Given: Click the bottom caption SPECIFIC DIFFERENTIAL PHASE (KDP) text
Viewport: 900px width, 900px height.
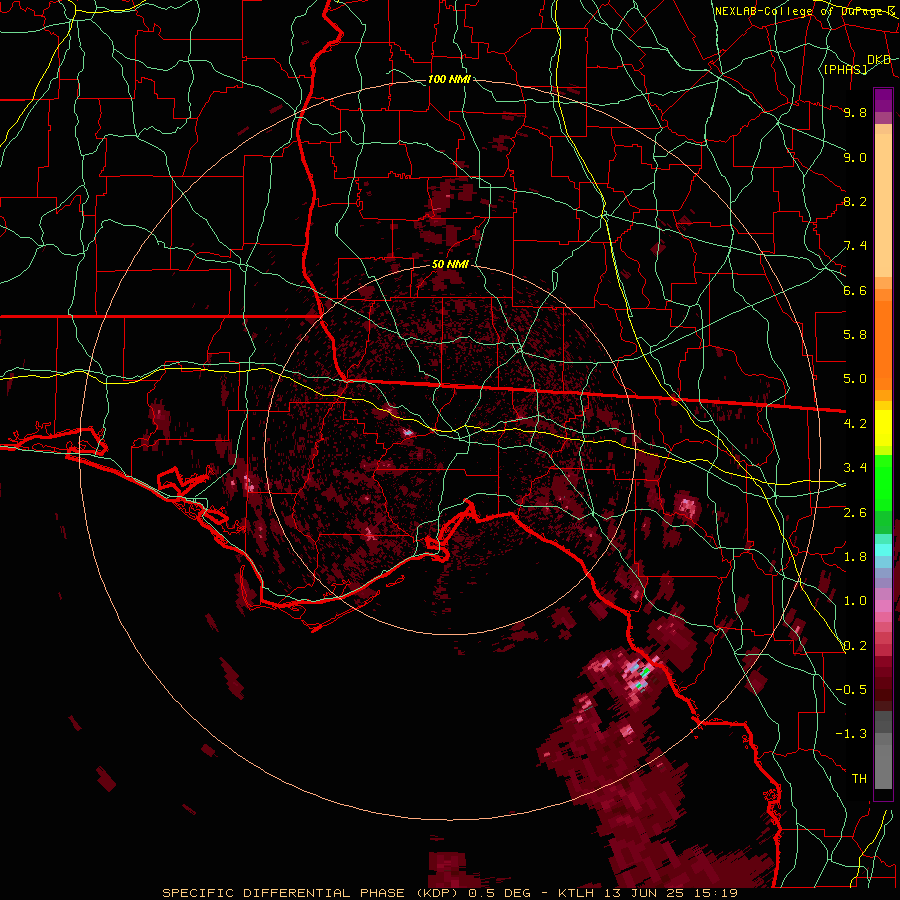Looking at the screenshot, I should 313,893.
